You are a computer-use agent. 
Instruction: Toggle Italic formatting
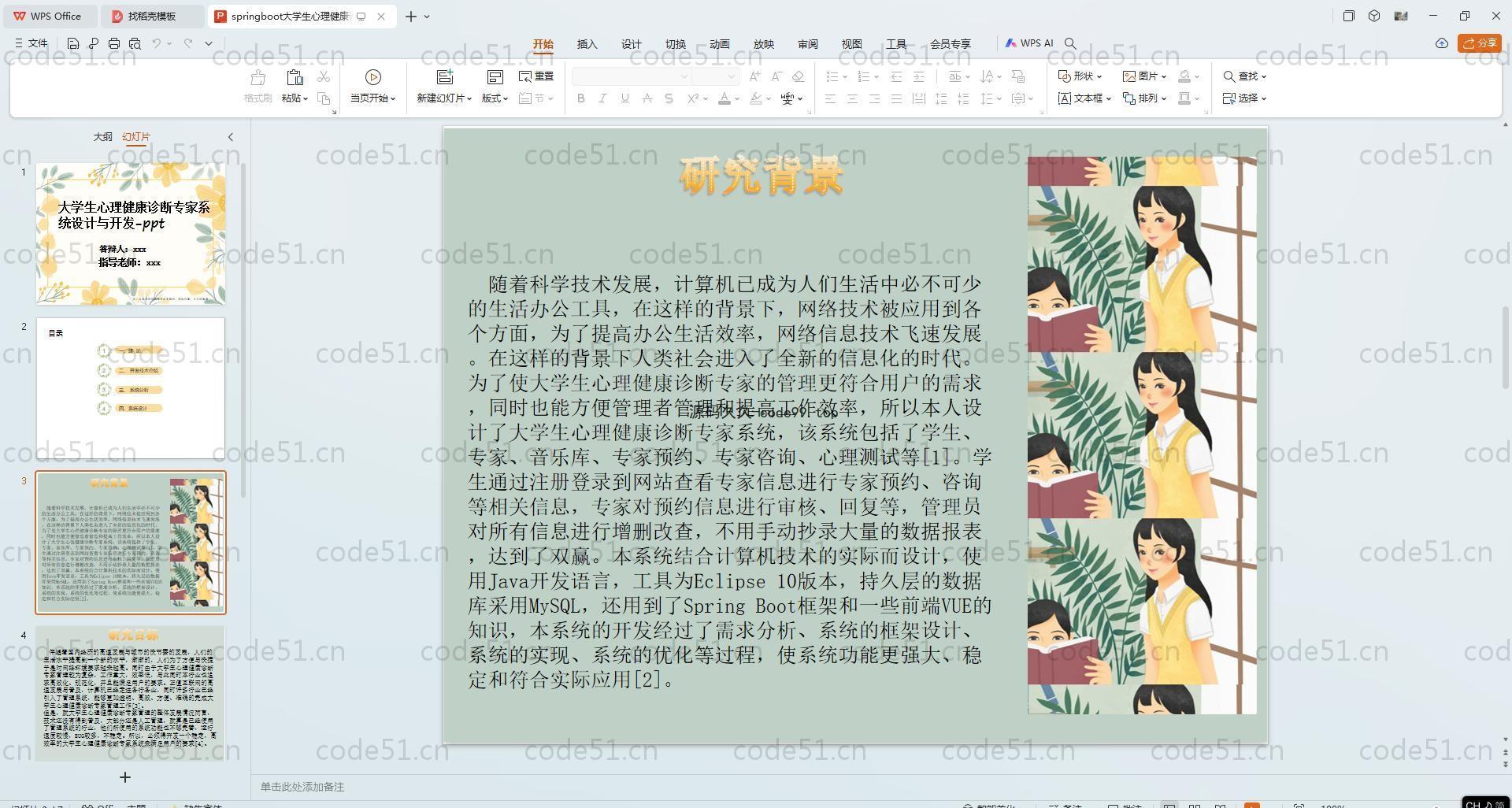[602, 98]
